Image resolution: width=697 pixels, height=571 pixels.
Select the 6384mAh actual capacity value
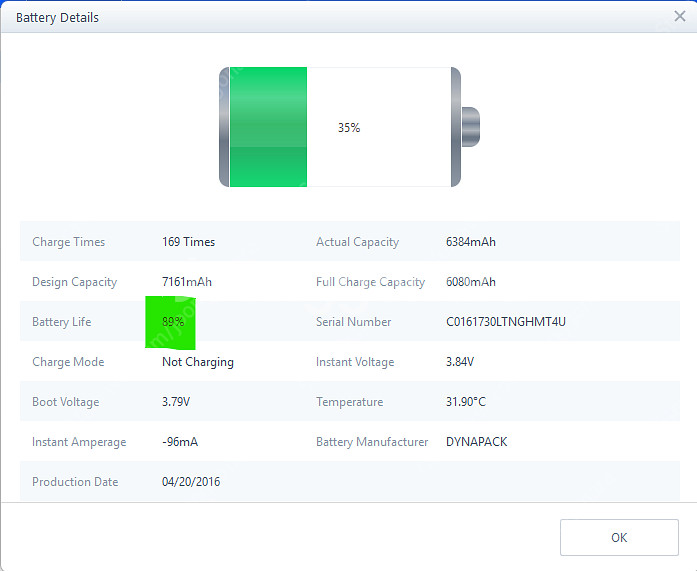471,242
